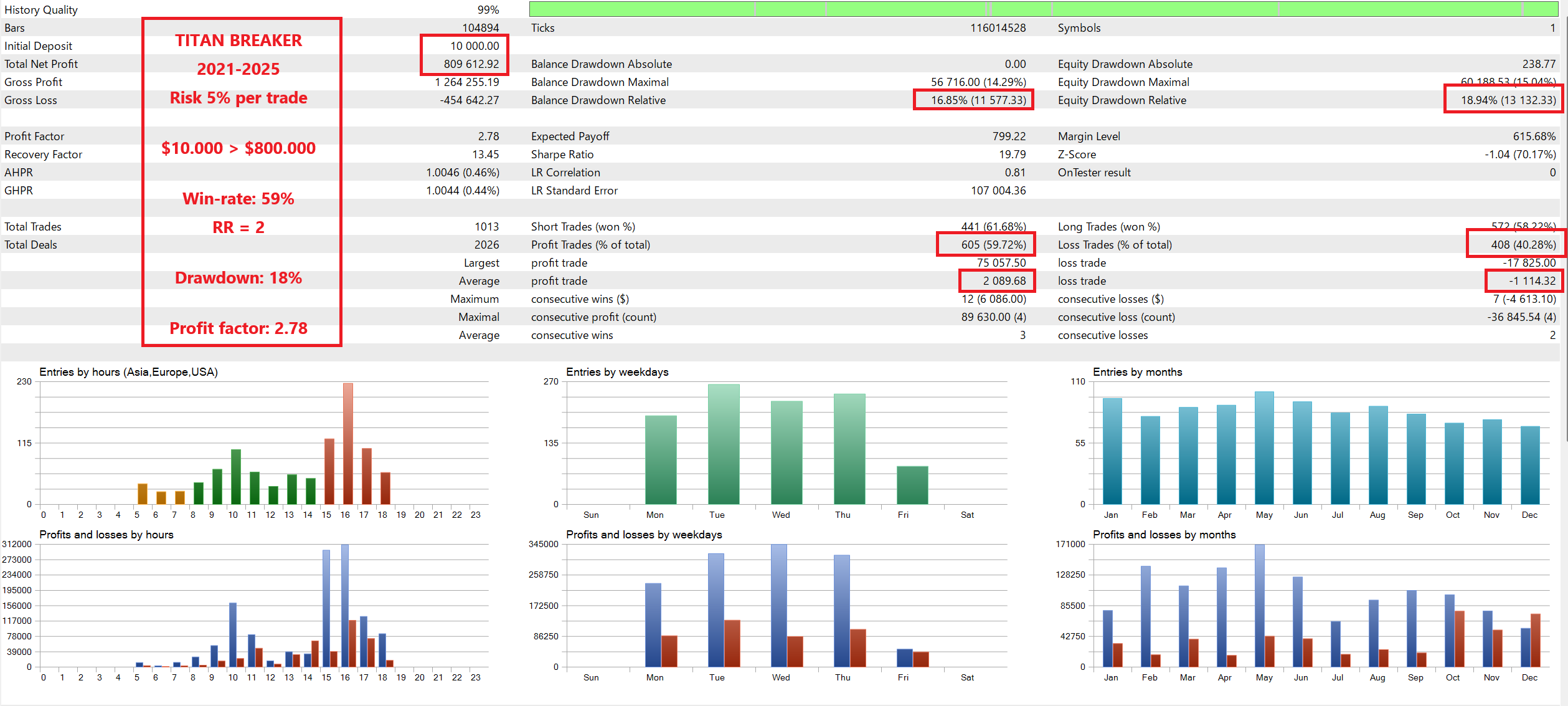This screenshot has height=706, width=1568.
Task: Click the Z-Score value -1.04 (70.17%)
Action: (x=1520, y=155)
